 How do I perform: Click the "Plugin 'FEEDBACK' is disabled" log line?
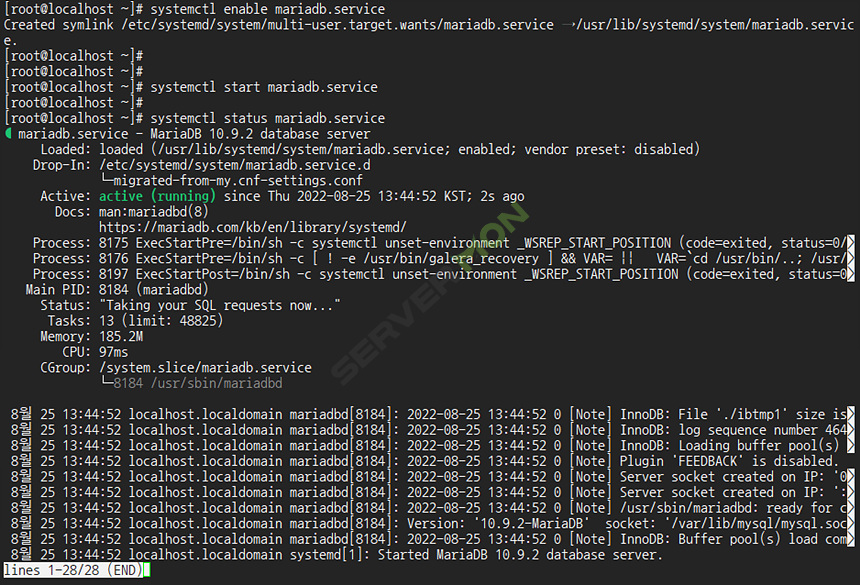click(x=425, y=461)
